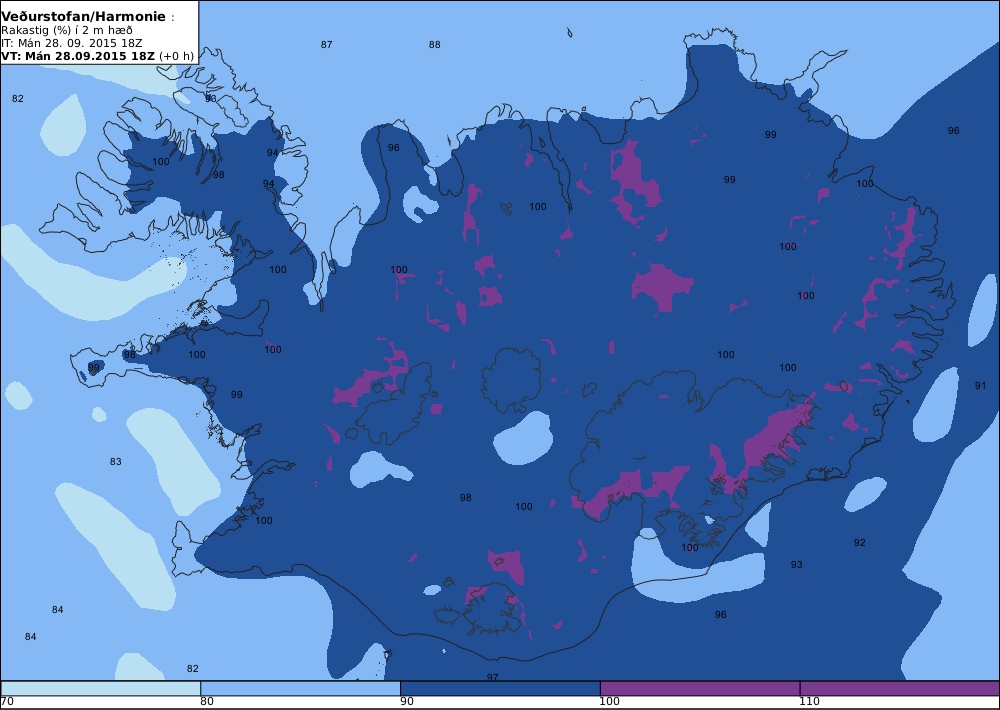Screen dimensions: 1000x710
Task: Pick the light blue 70–80 legend swatch
Action: coord(101,688)
